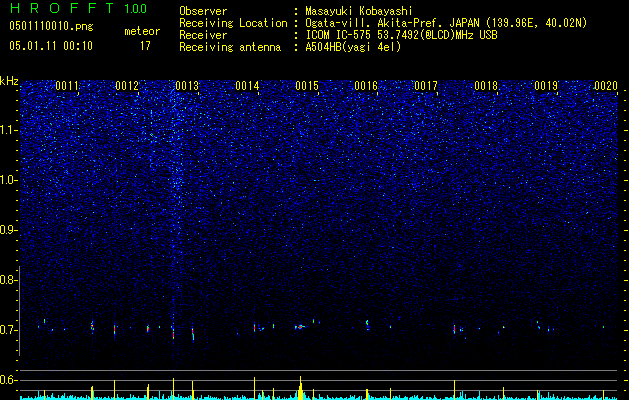The height and width of the screenshot is (400, 629).
Task: Click the 0011 time marker
Action: 67,86
